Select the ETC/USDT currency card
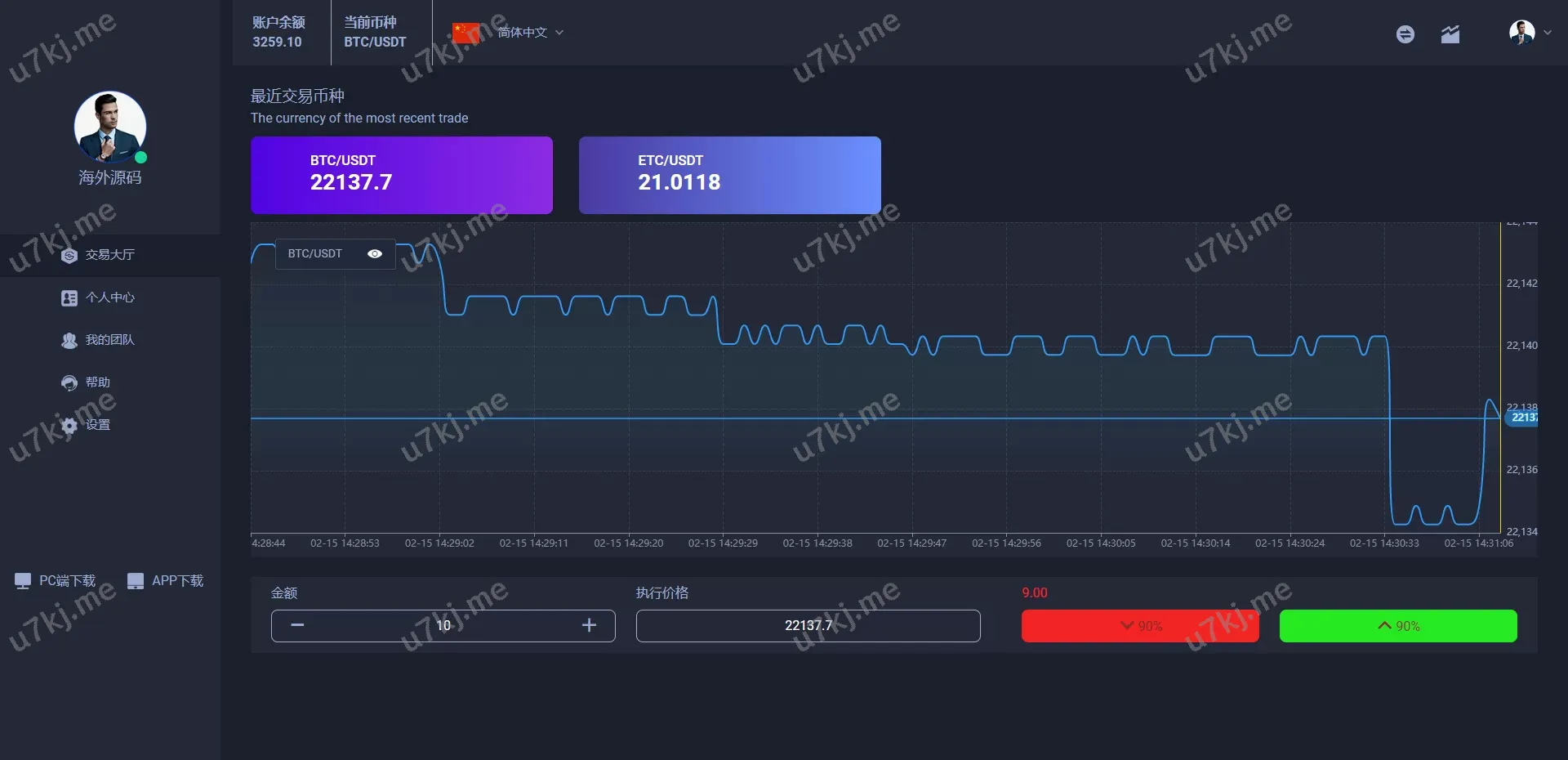The width and height of the screenshot is (1568, 760). click(x=729, y=175)
